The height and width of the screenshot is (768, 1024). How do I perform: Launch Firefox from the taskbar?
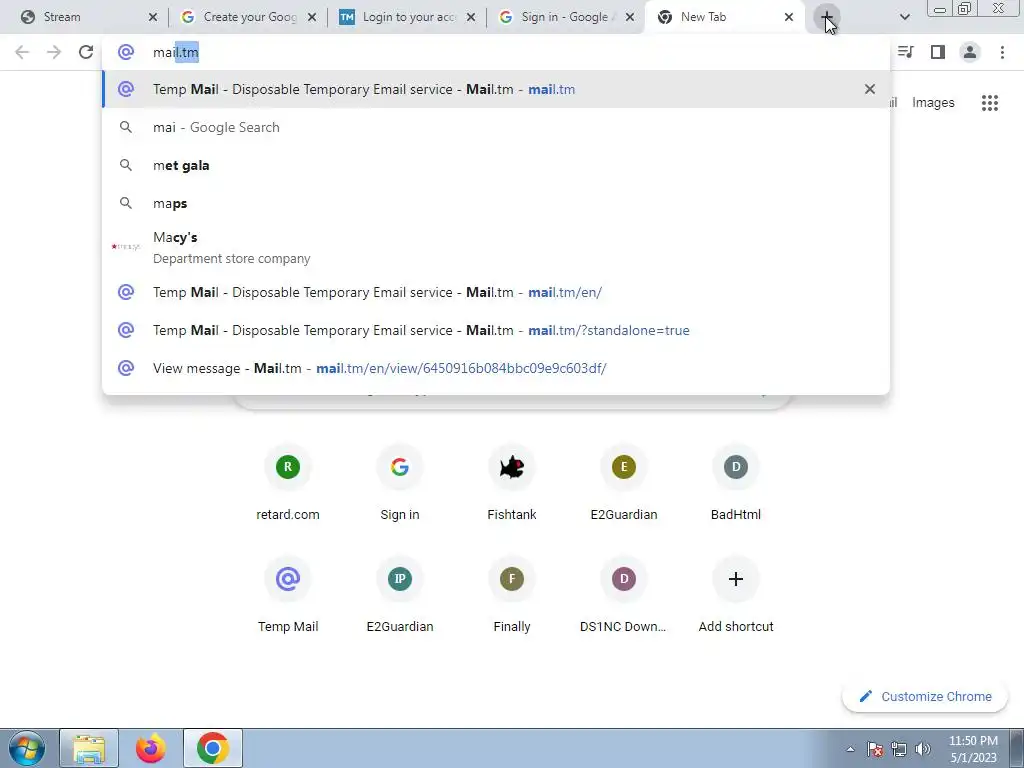point(151,748)
